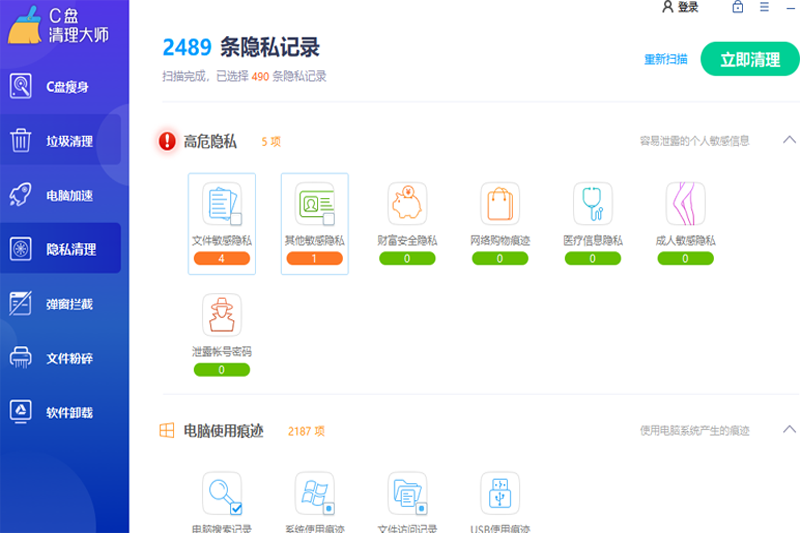Select the 网络购物痕迹 shopping bag icon

500,203
